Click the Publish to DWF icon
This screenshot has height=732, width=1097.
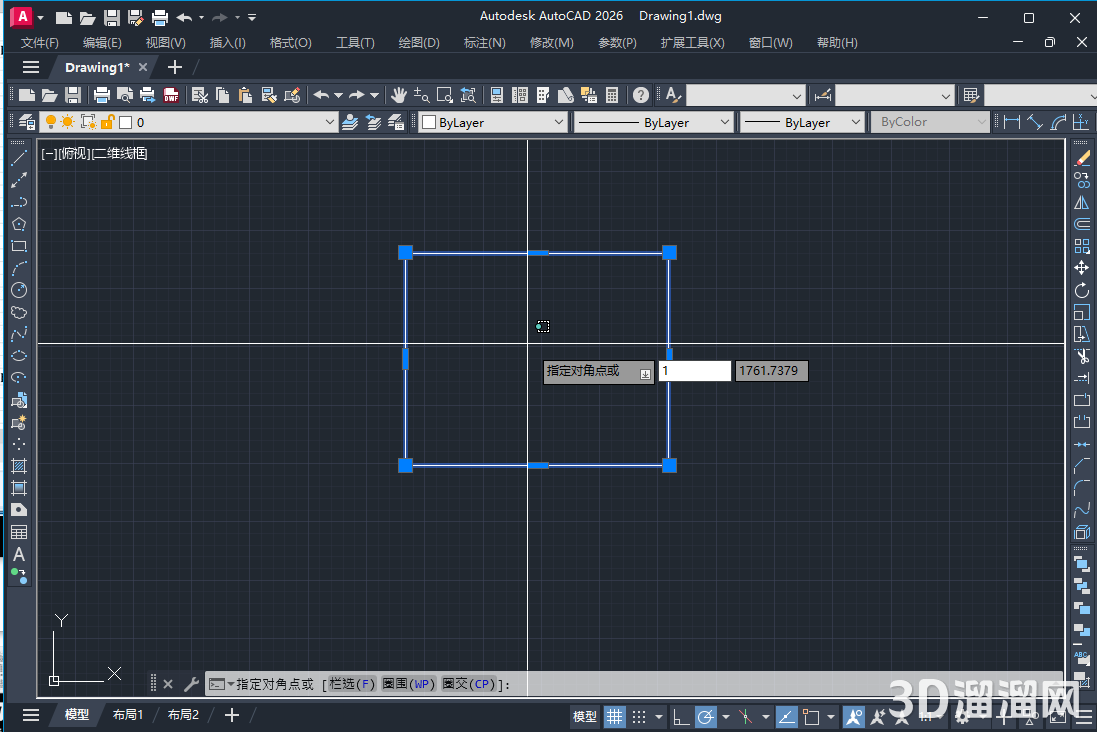click(x=171, y=95)
